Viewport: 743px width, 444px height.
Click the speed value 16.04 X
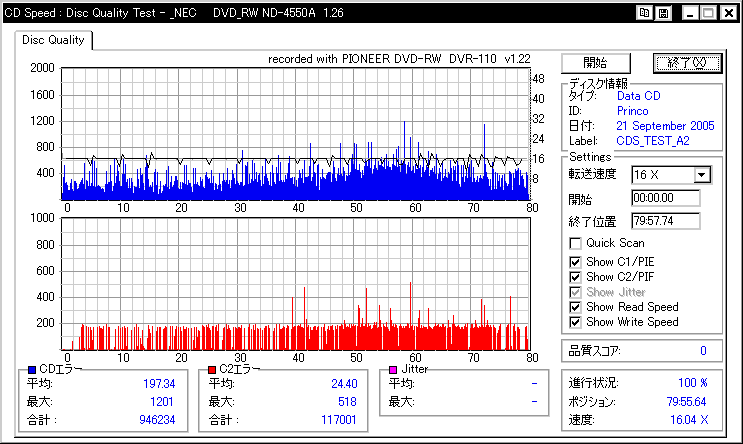click(689, 420)
